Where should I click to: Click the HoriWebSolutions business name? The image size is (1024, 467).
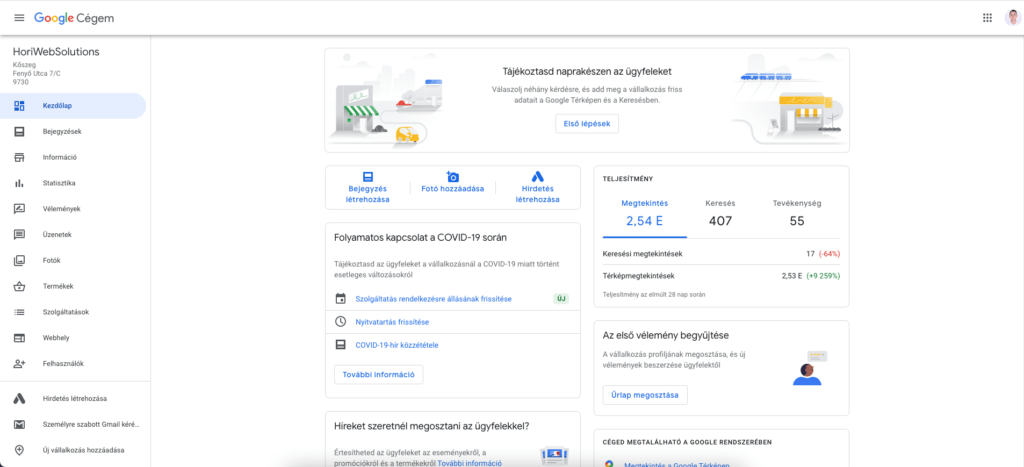(x=56, y=52)
